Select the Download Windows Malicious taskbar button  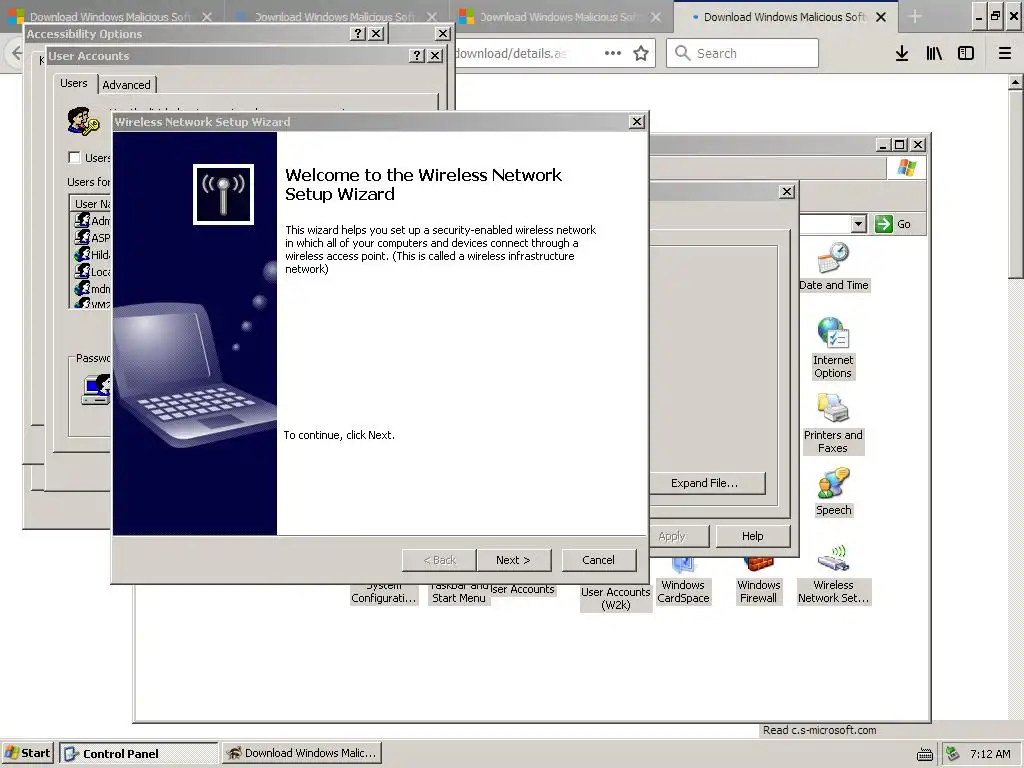pyautogui.click(x=301, y=754)
